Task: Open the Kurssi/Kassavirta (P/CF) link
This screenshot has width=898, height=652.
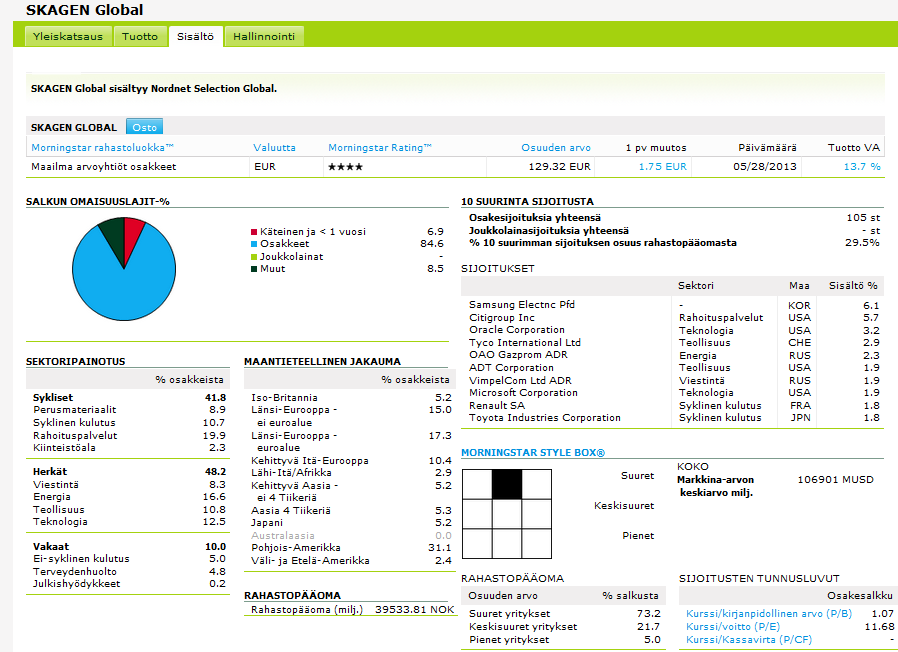Action: [x=749, y=639]
